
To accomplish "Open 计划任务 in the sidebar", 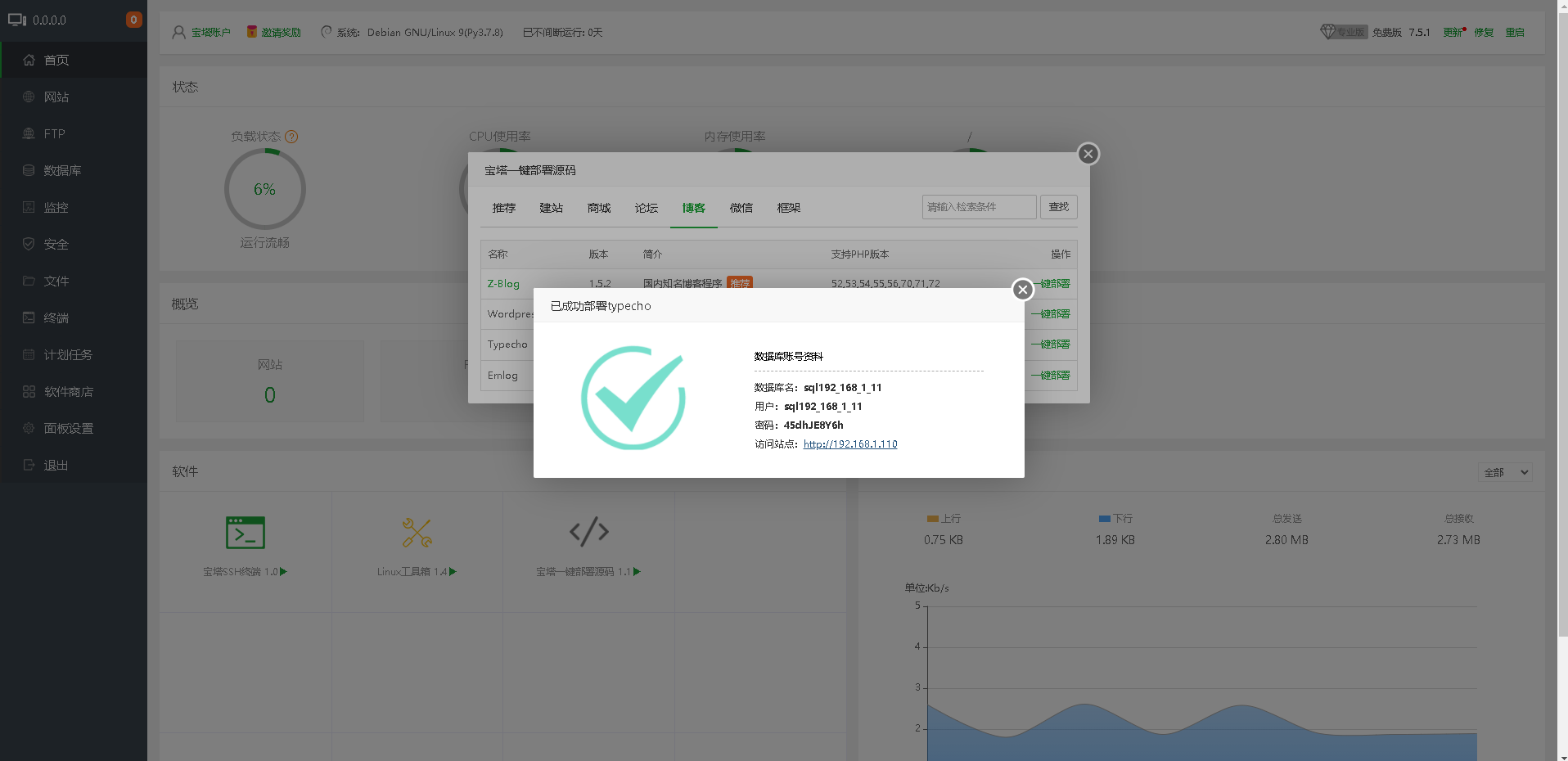I will 74,354.
